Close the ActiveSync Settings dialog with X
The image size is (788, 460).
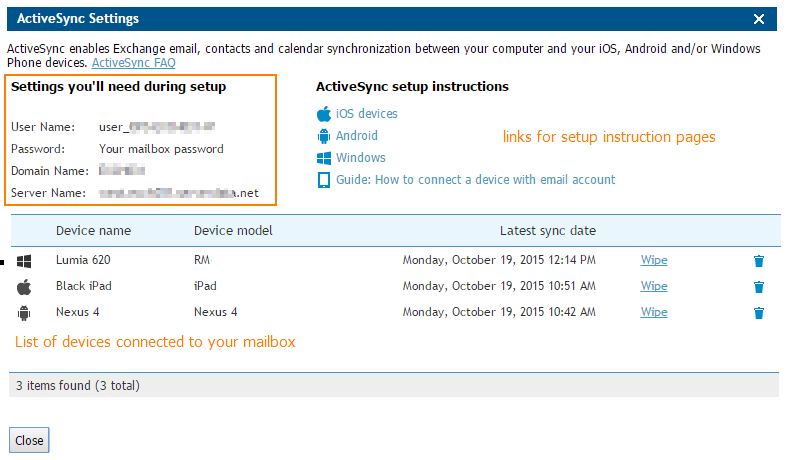pyautogui.click(x=759, y=18)
